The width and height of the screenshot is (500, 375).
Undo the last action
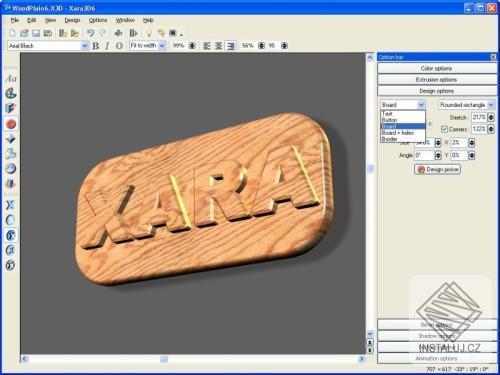90,33
